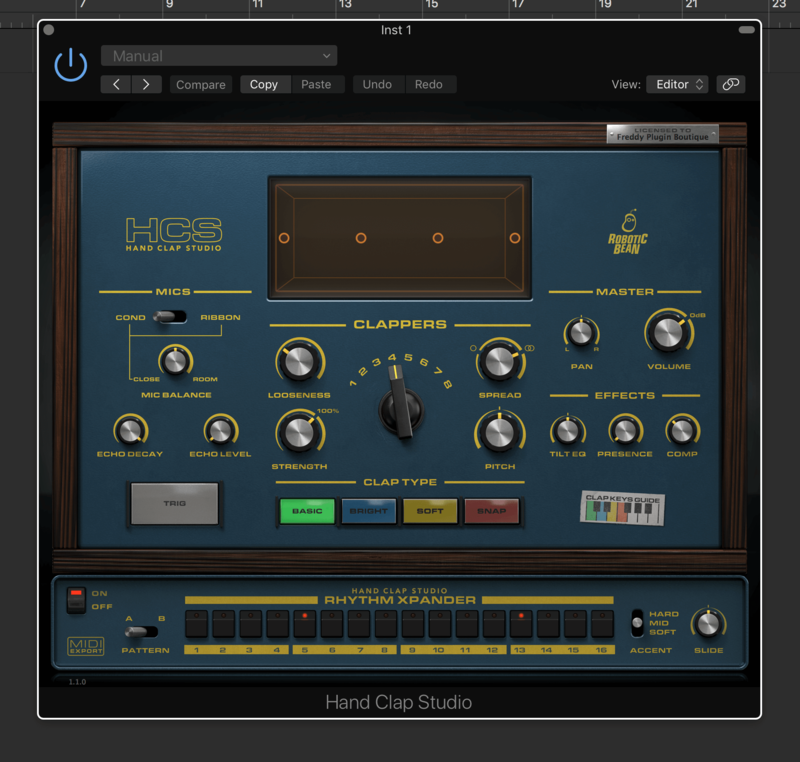This screenshot has height=762, width=800.
Task: Toggle sequencer step 4
Action: 278,623
